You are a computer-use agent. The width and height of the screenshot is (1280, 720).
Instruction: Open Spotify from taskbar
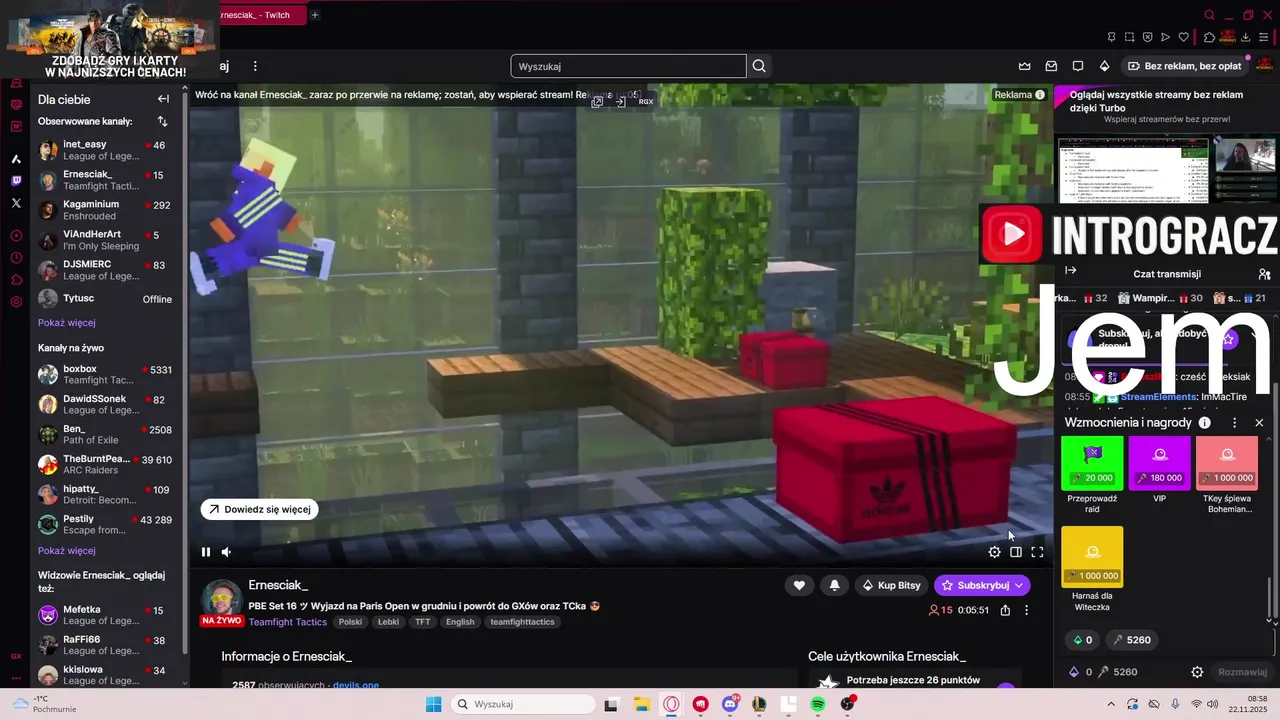click(x=818, y=704)
